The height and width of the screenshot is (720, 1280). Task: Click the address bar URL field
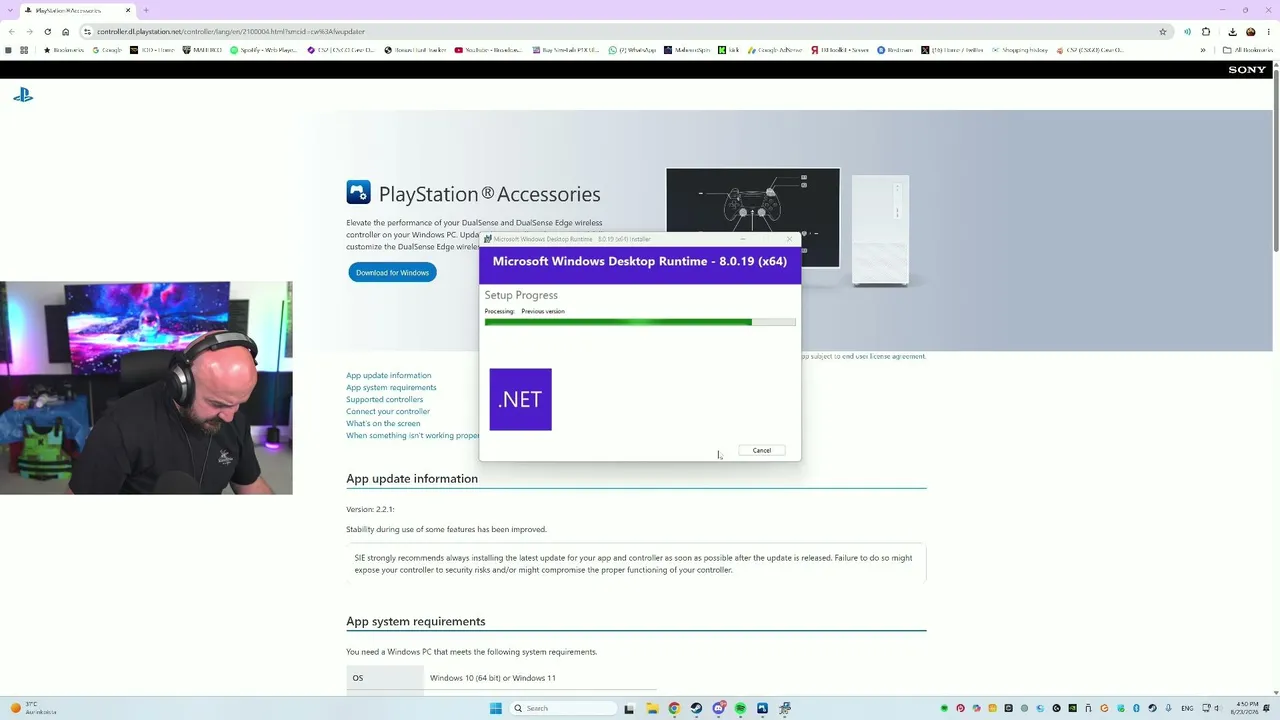click(x=620, y=31)
